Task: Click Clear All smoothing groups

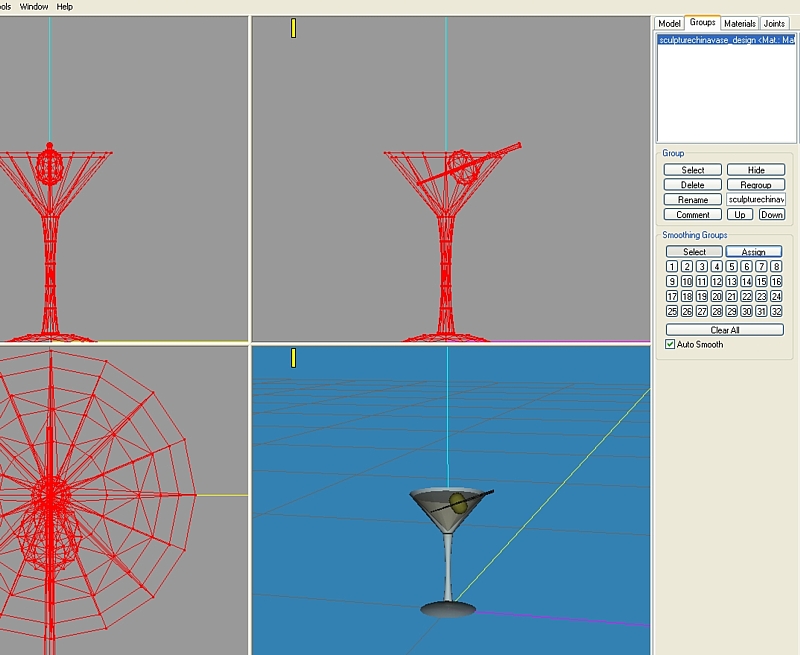Action: pyautogui.click(x=725, y=330)
